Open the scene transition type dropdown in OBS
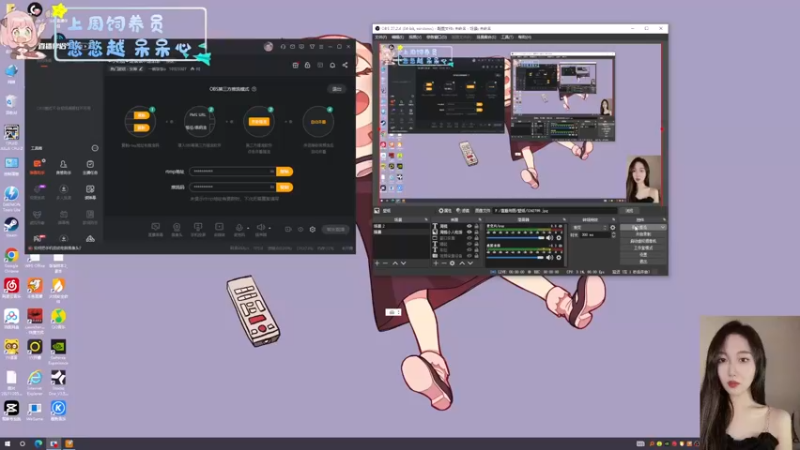 tap(589, 228)
